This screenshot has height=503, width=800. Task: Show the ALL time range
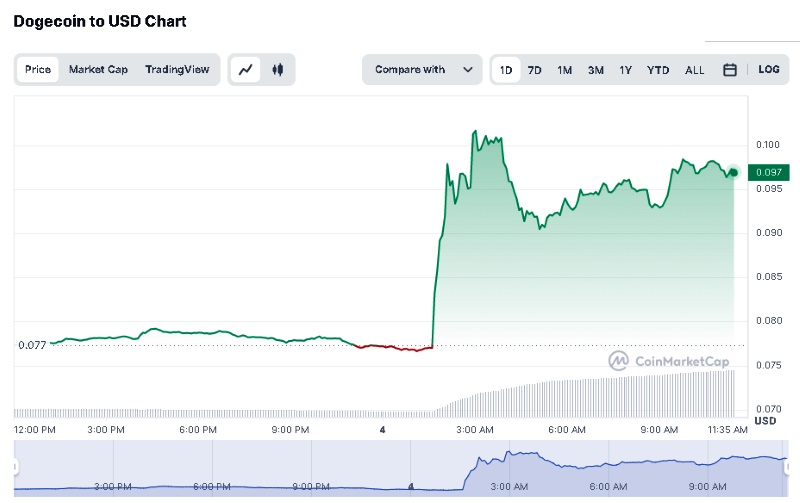(695, 70)
